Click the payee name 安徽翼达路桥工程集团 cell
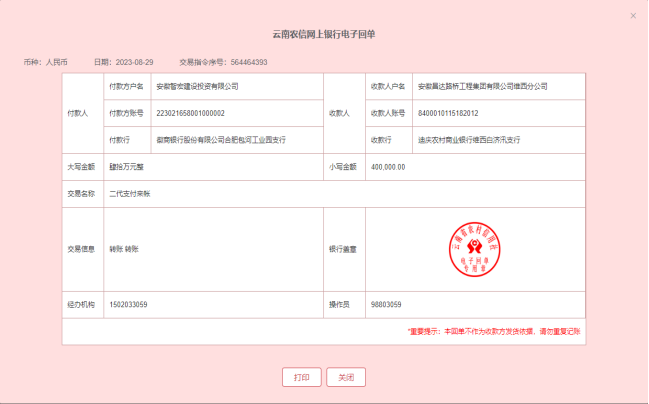Image resolution: width=649 pixels, height=404 pixels. (x=482, y=87)
